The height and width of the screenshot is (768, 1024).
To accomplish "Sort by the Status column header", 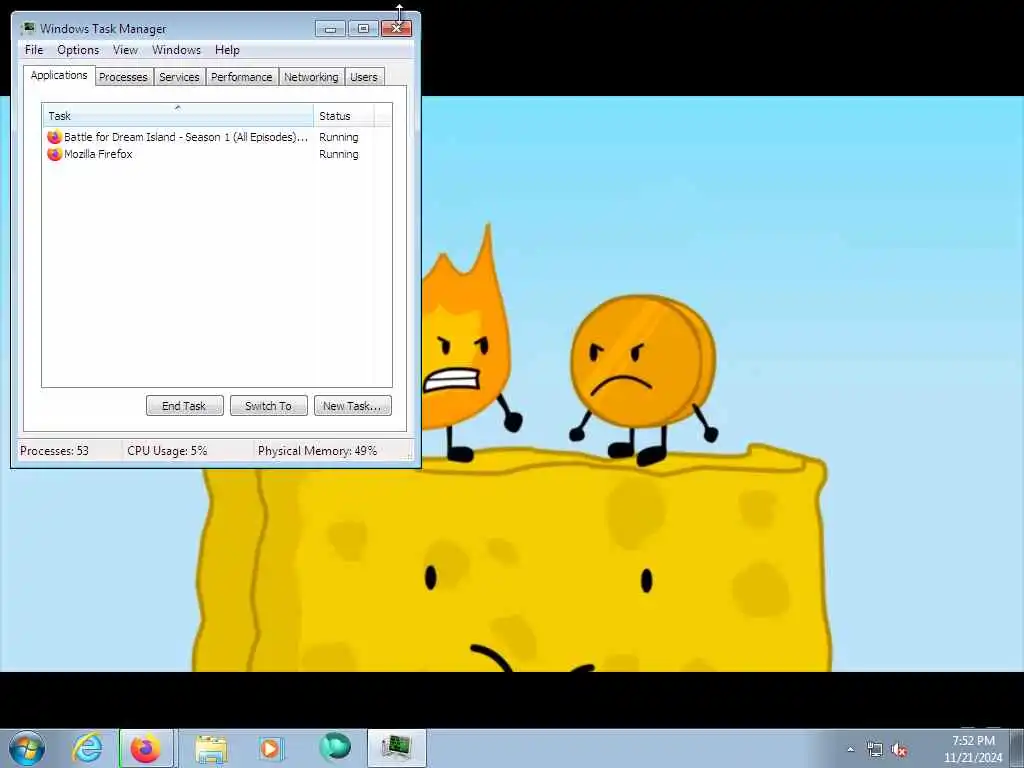I will [x=344, y=116].
